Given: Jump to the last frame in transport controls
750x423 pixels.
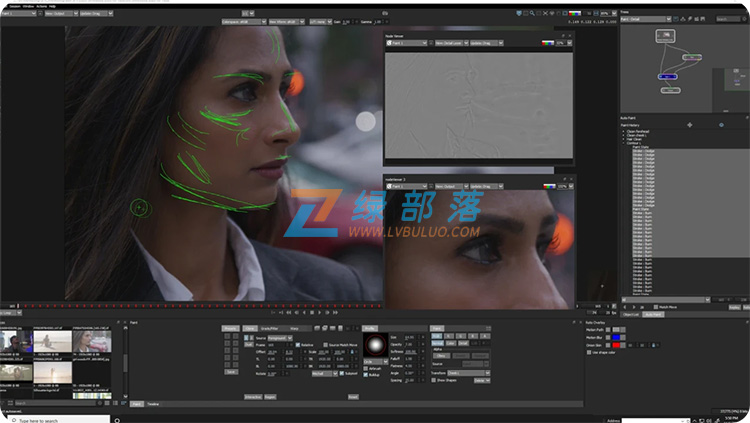Looking at the screenshot, I should [335, 312].
